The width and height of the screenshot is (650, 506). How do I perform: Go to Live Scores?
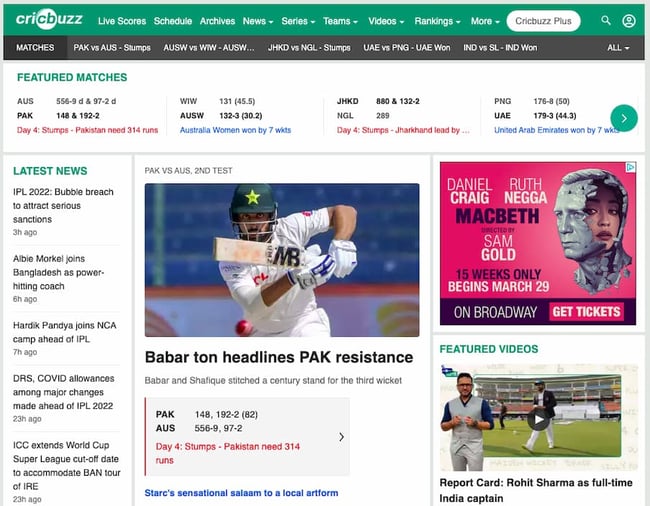click(122, 21)
